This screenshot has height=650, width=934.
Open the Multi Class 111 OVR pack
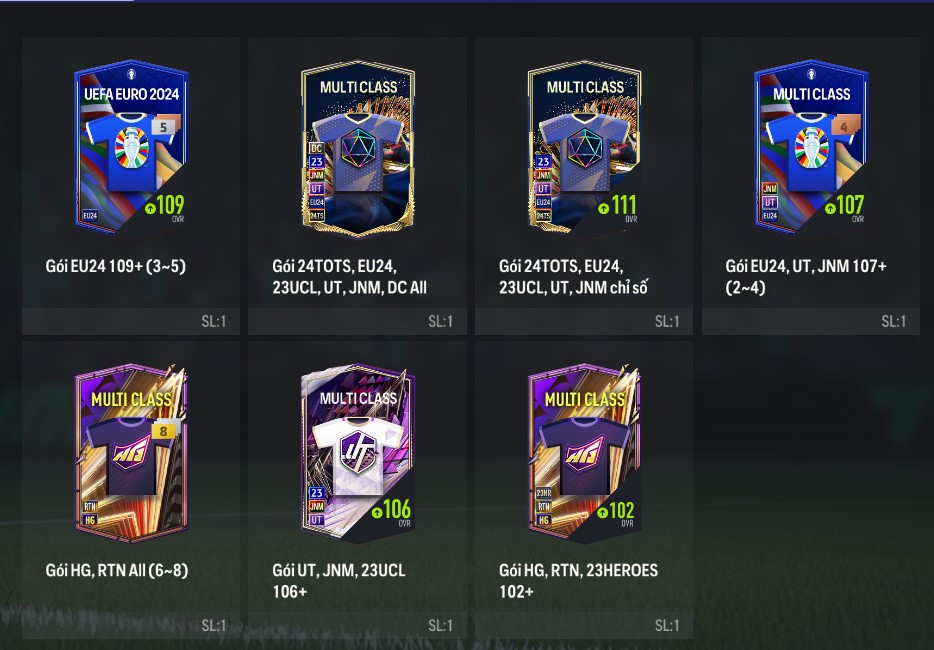click(584, 148)
